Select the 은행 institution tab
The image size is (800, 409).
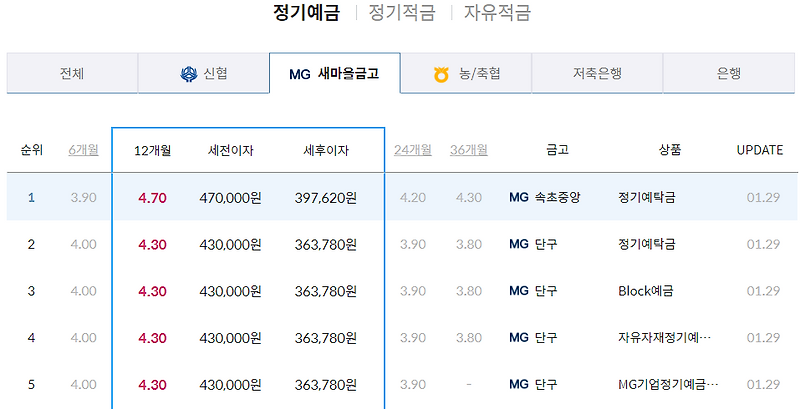click(729, 73)
